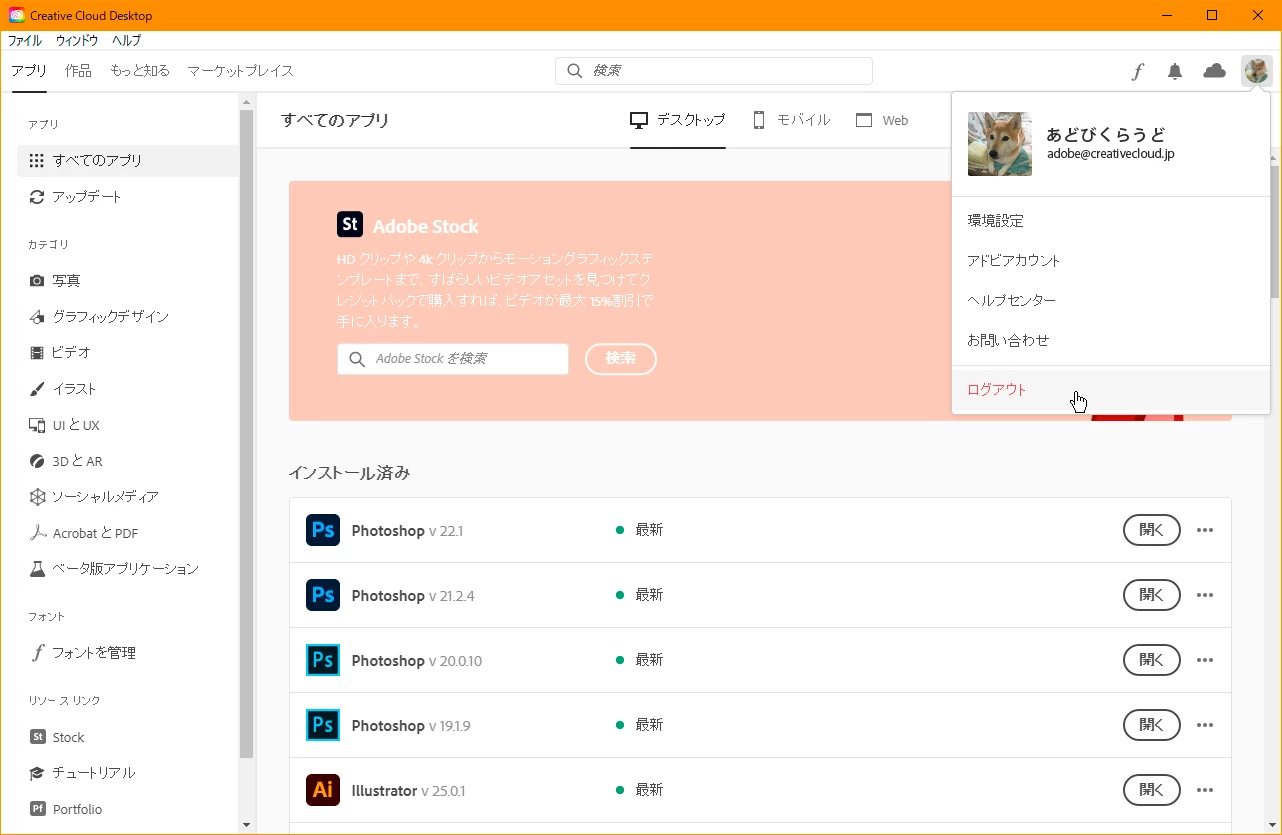Click 開く button for Photoshop v 19.1.9

pyautogui.click(x=1152, y=725)
